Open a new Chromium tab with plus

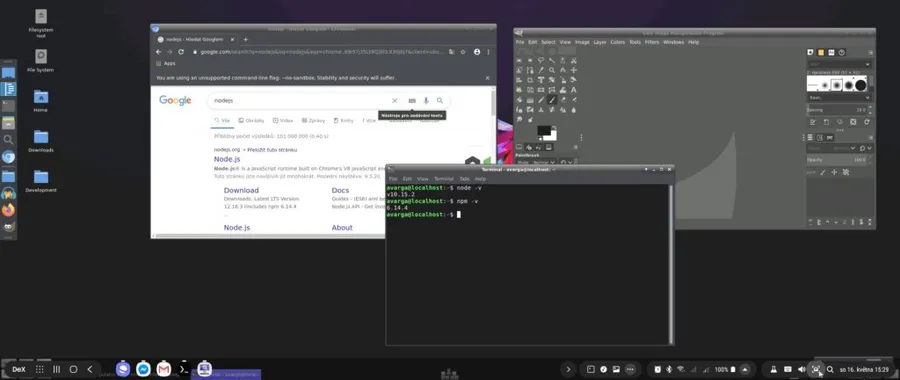pos(246,39)
